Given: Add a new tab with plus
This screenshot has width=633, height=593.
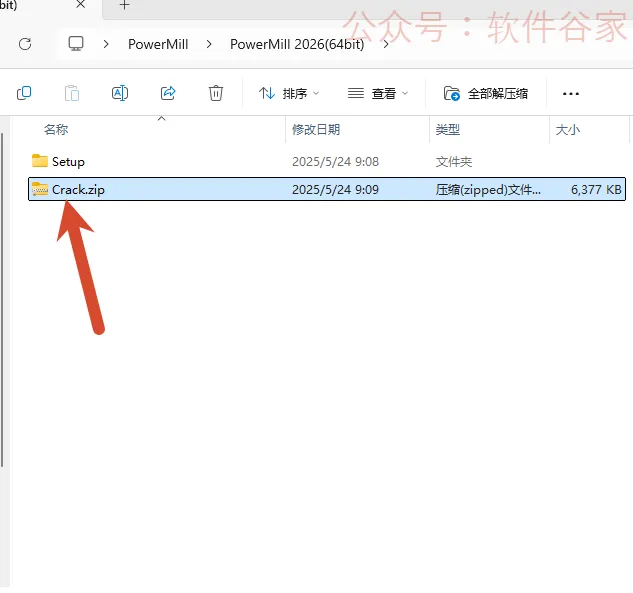Looking at the screenshot, I should click(x=124, y=5).
